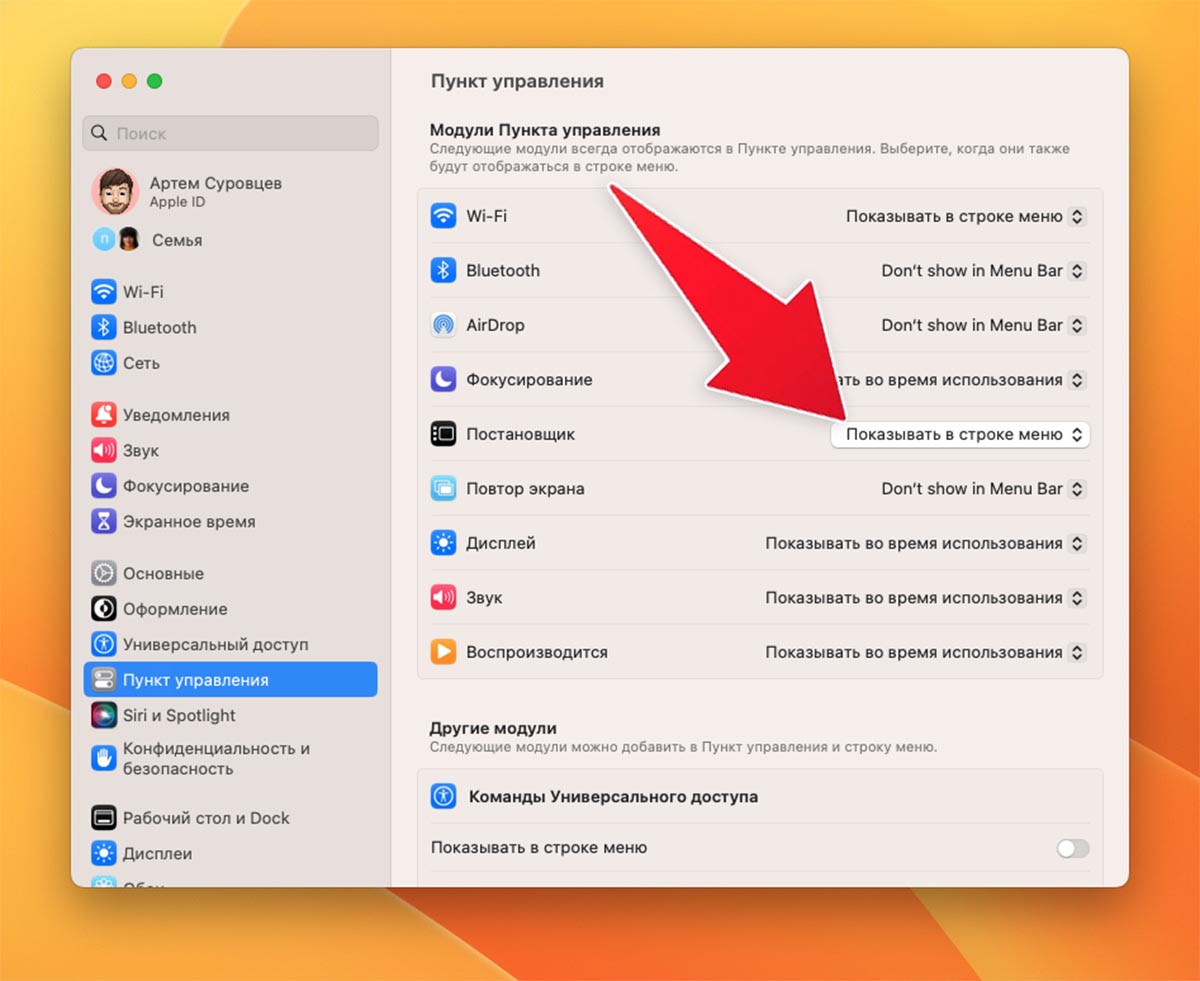Image resolution: width=1200 pixels, height=981 pixels.
Task: Open the Постановщик Показывать в строке меню dropdown
Action: point(960,434)
